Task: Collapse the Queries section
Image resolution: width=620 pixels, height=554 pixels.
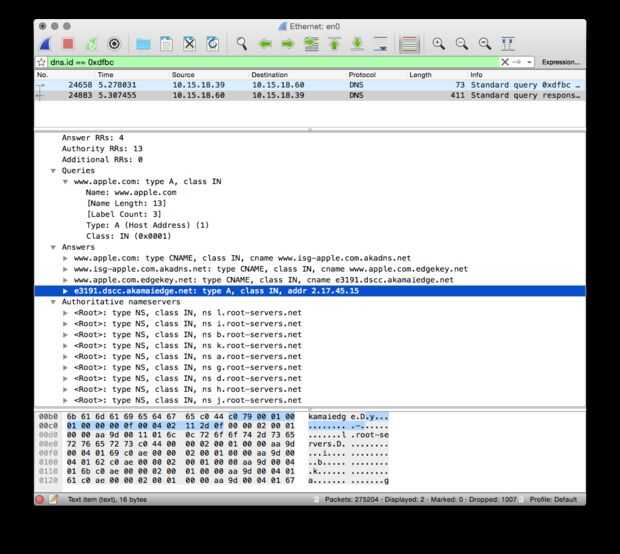Action: 53,171
